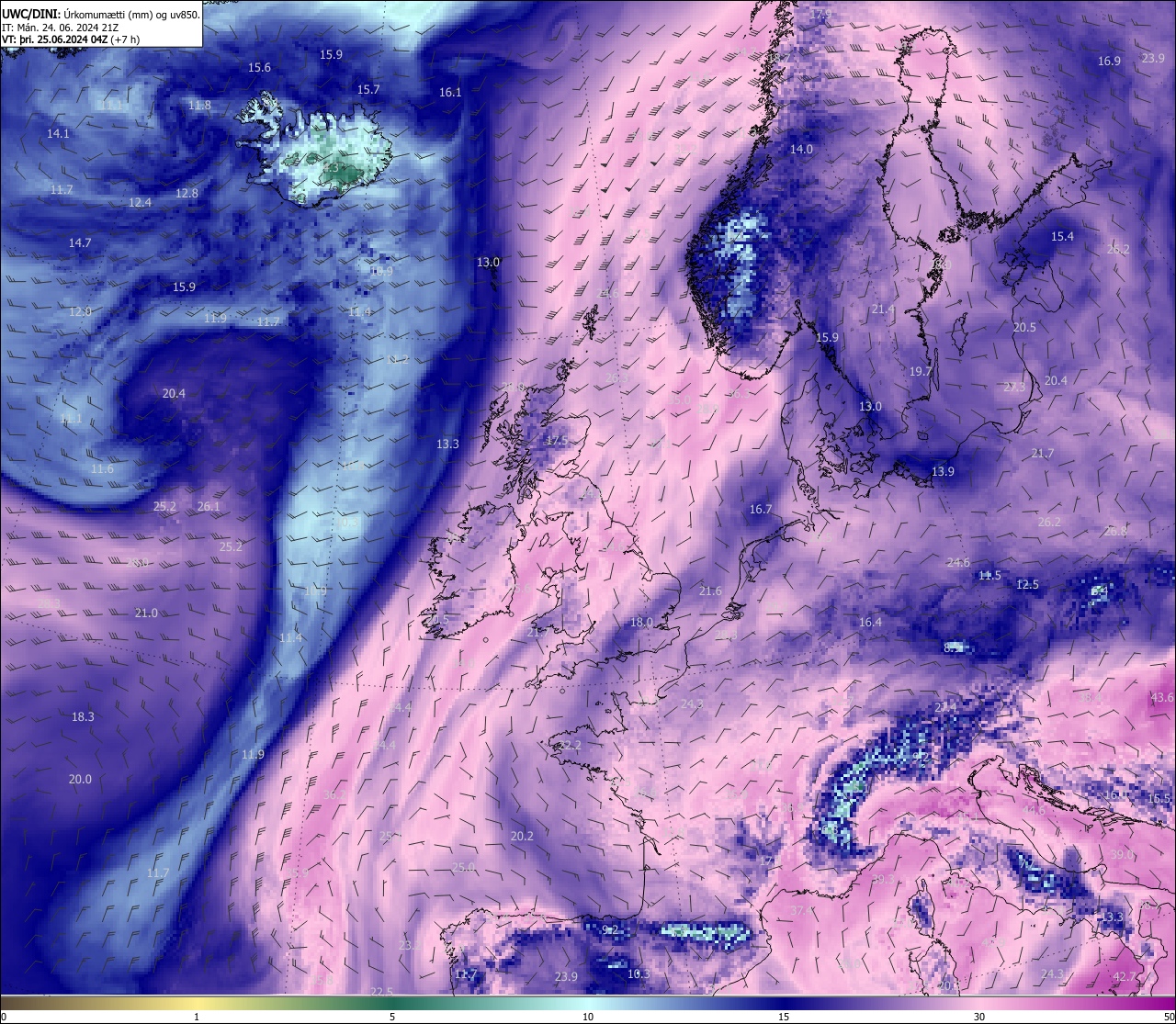Click the 10 label on the color scale
The image size is (1176, 1024).
(x=588, y=1017)
